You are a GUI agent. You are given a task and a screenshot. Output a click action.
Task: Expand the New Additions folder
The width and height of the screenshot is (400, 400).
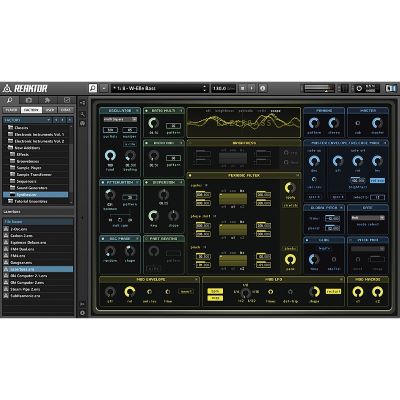pos(27,148)
